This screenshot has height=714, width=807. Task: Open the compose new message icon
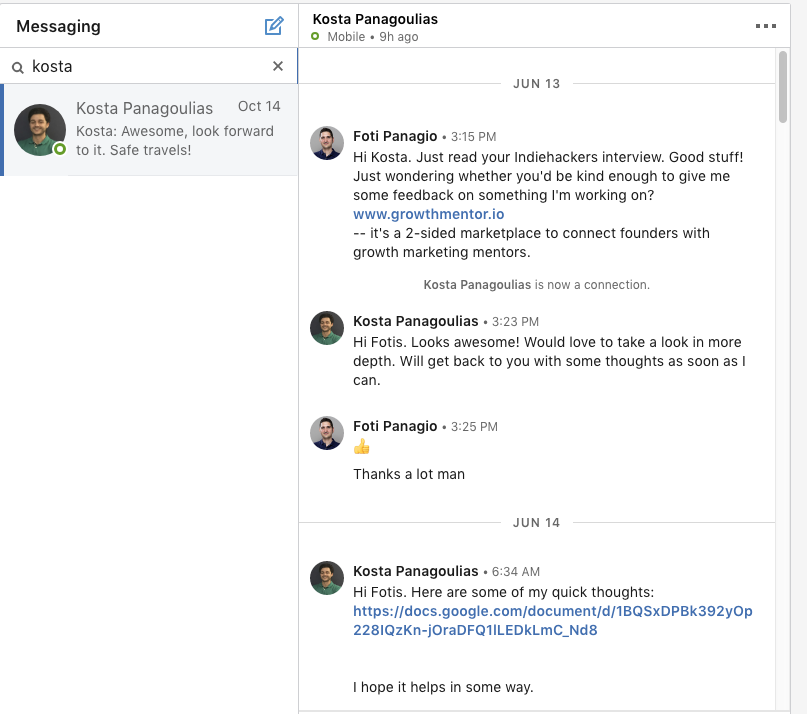click(274, 26)
